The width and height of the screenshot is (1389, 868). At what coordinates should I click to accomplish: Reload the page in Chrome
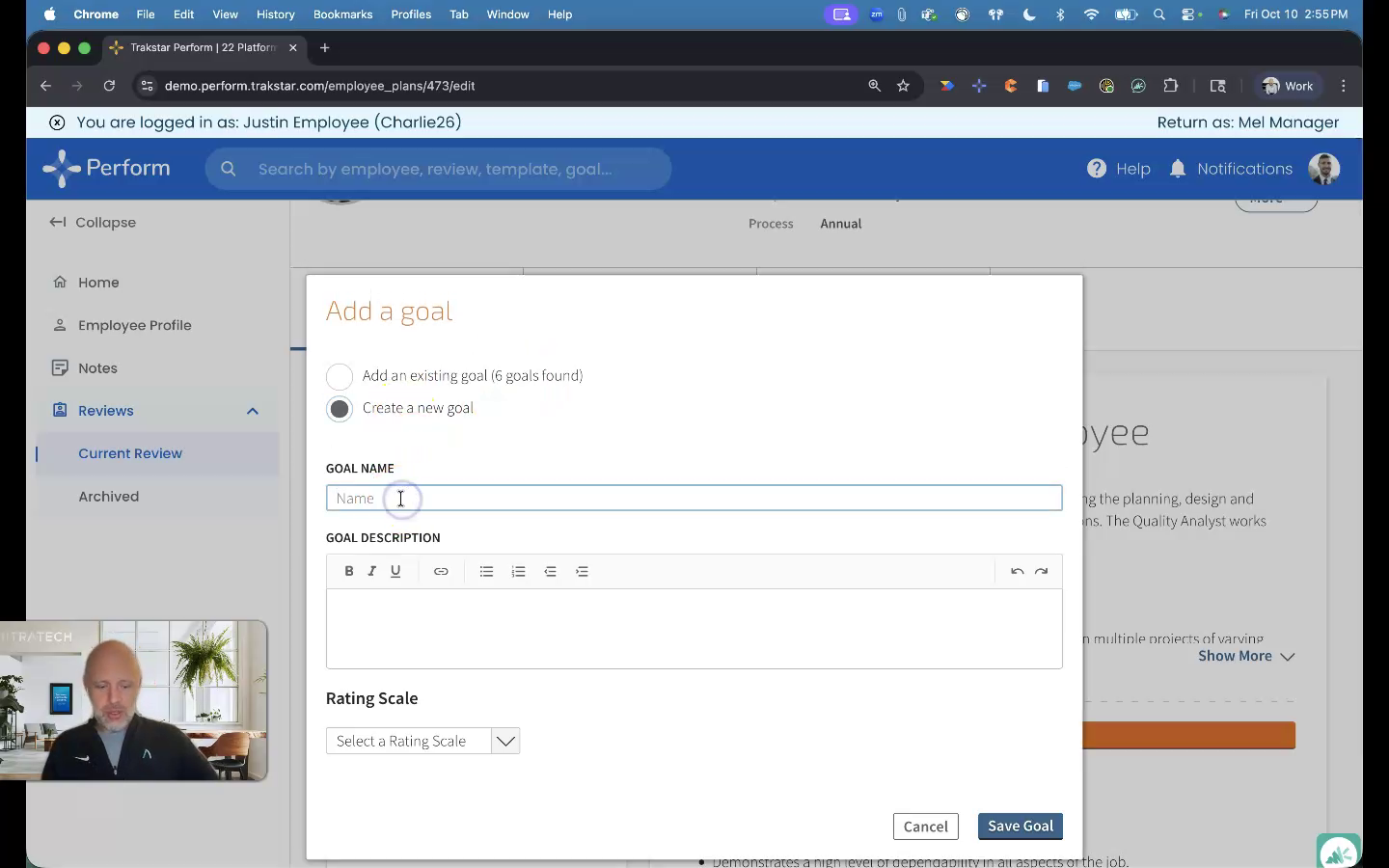pyautogui.click(x=109, y=86)
